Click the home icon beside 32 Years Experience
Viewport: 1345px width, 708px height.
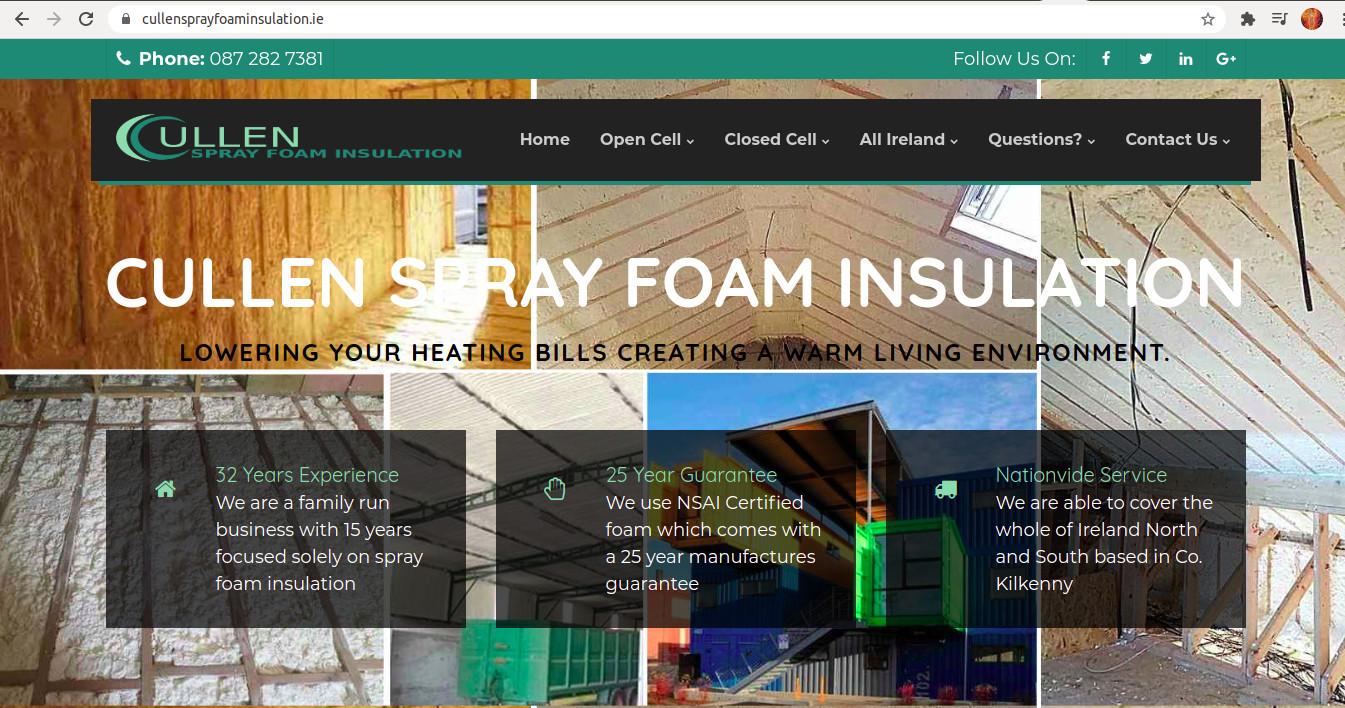166,489
